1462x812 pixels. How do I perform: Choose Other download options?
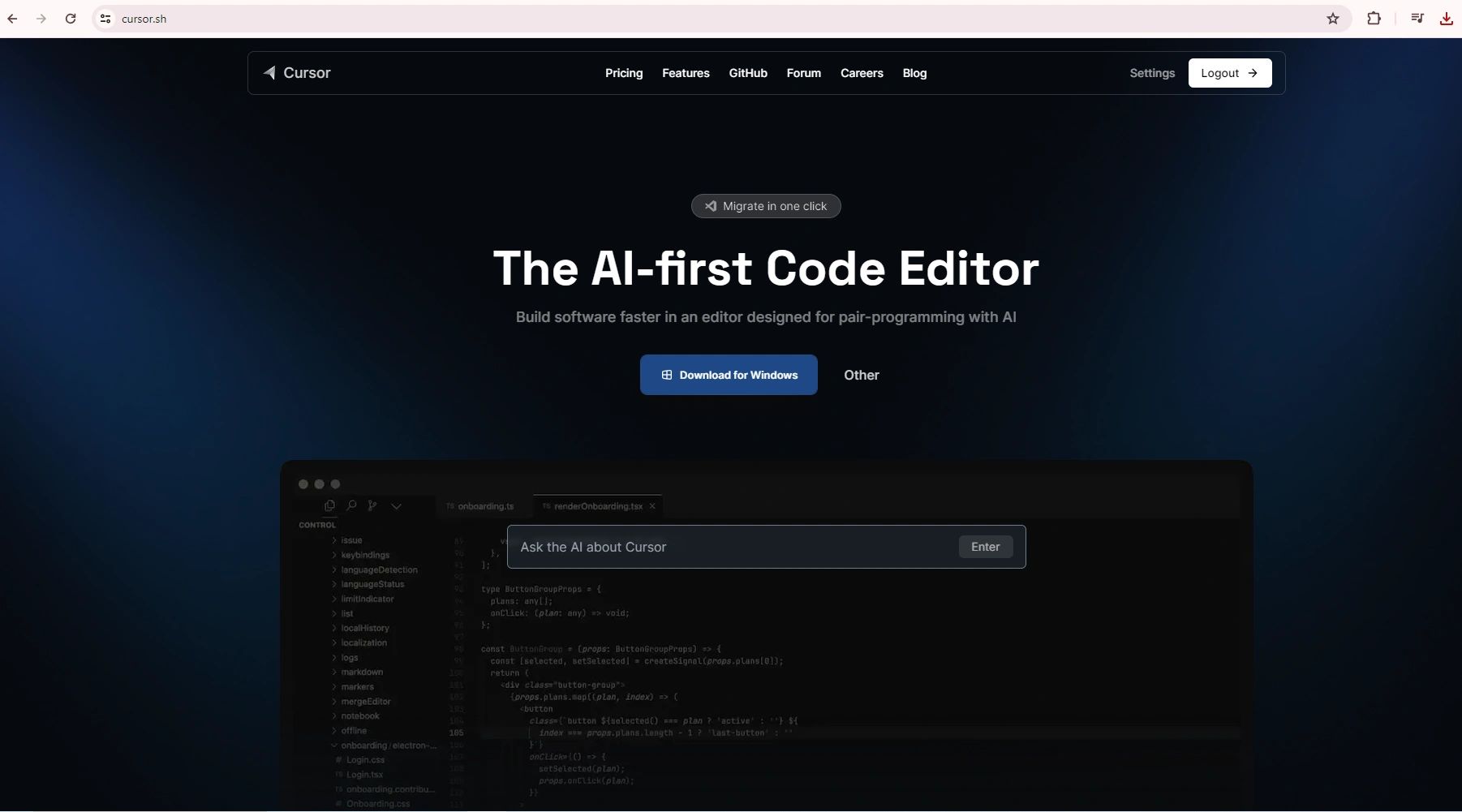pyautogui.click(x=861, y=375)
